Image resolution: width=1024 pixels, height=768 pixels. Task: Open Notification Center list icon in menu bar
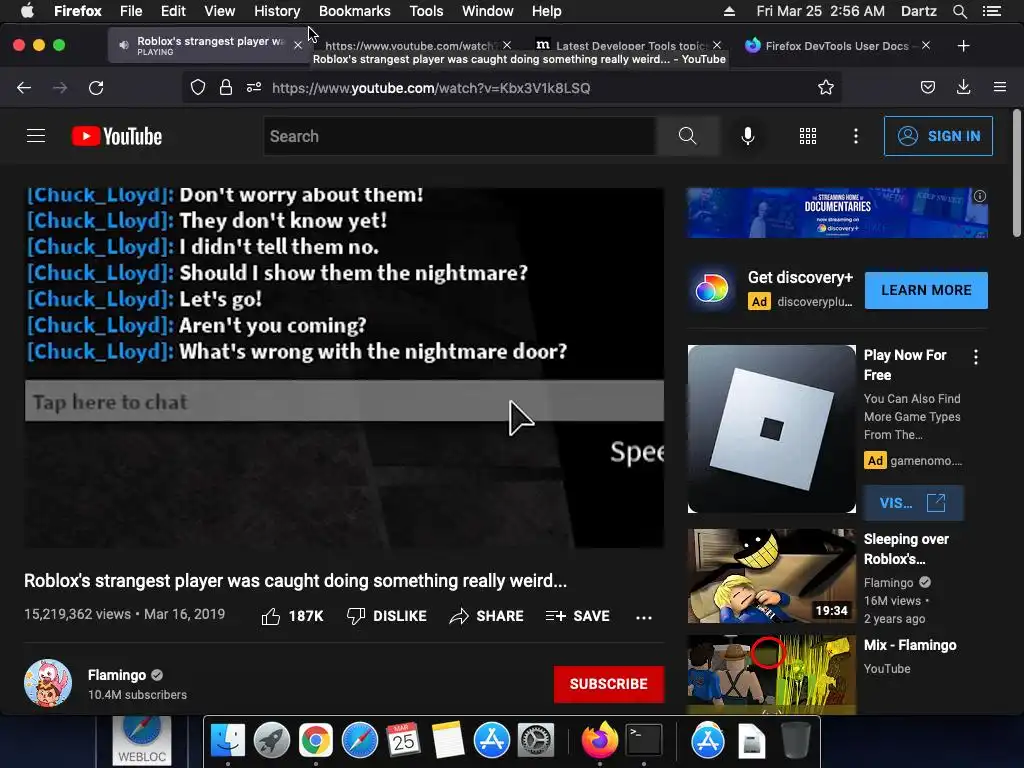pos(992,11)
